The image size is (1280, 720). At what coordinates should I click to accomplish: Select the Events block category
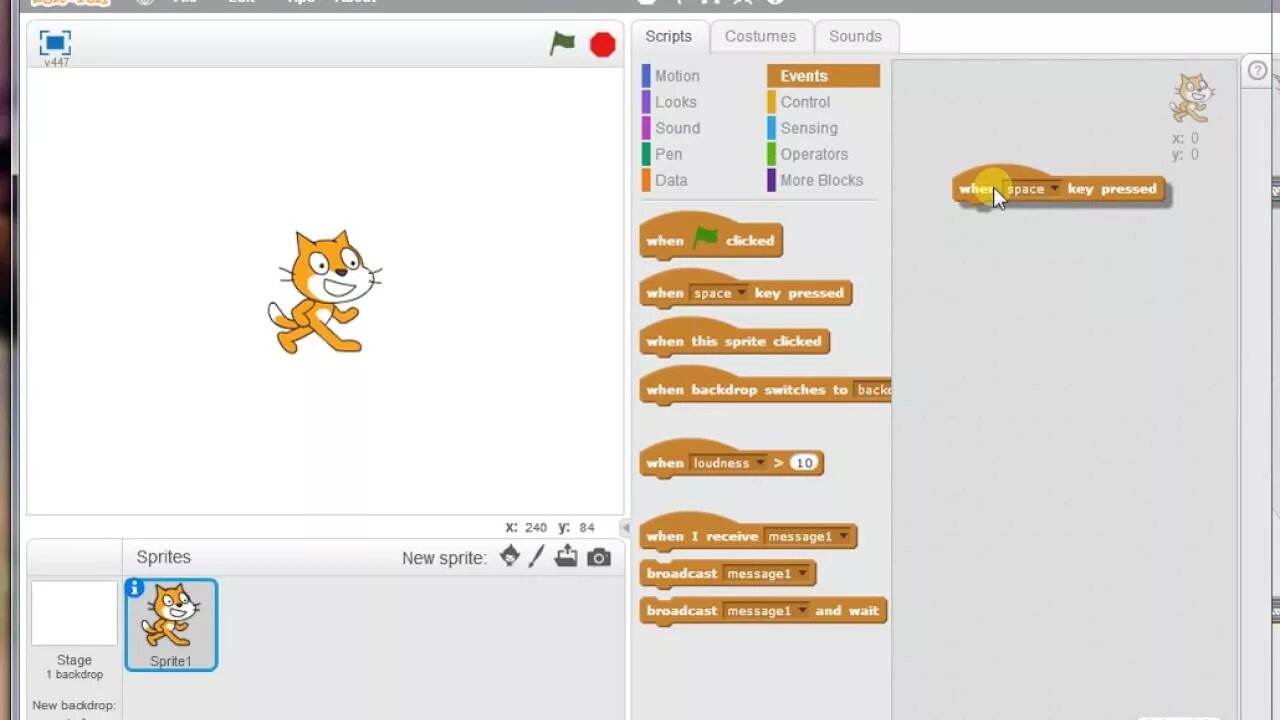click(x=823, y=76)
